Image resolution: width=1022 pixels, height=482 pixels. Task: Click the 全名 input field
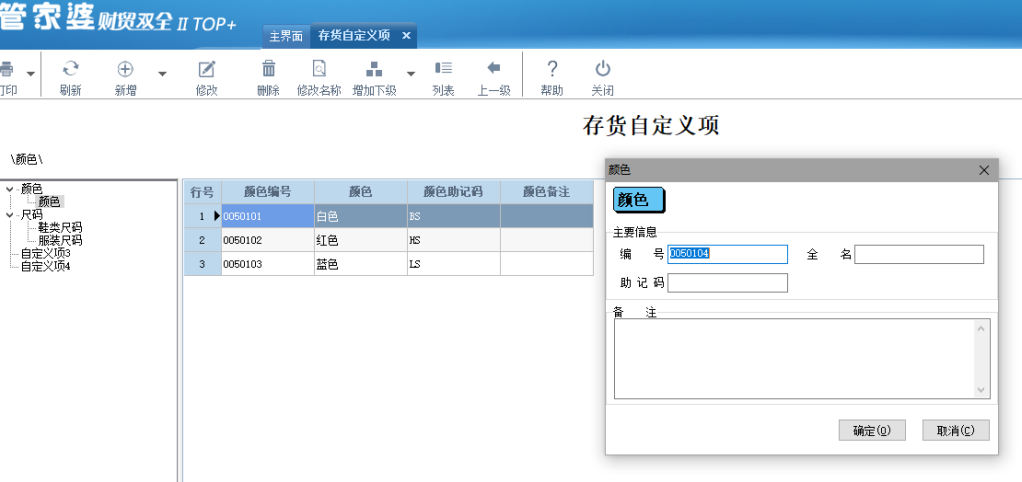tap(919, 254)
